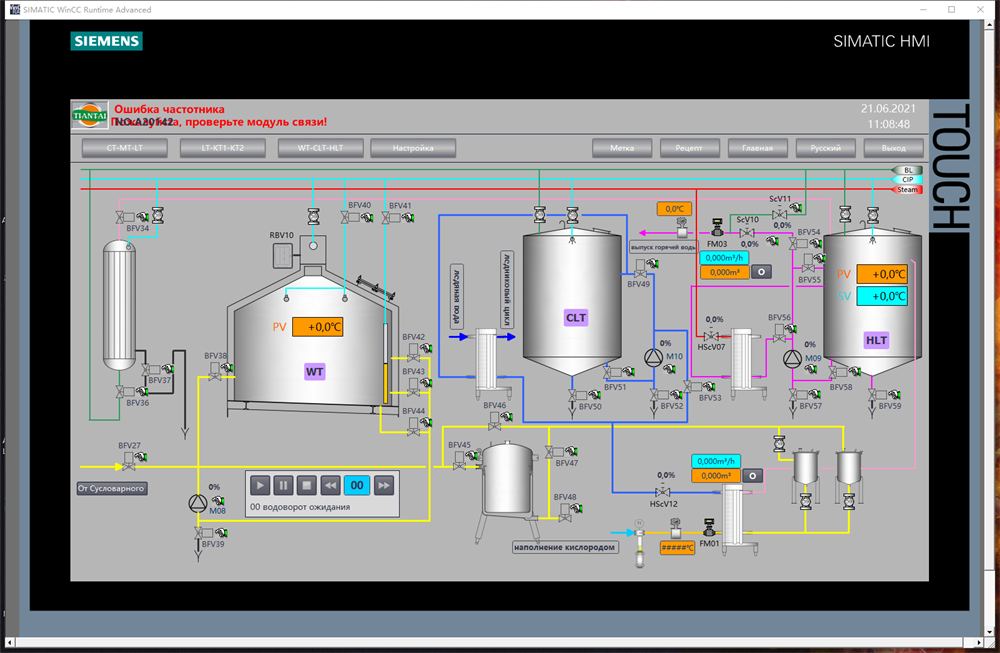This screenshot has height=653, width=1000.
Task: Click the HLT PV temperature value
Action: pyautogui.click(x=882, y=274)
